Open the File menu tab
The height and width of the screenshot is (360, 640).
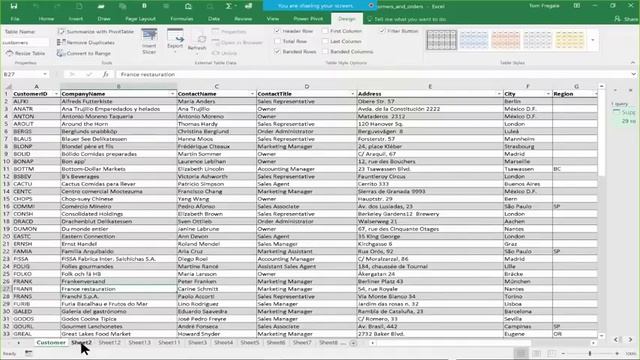tap(15, 19)
